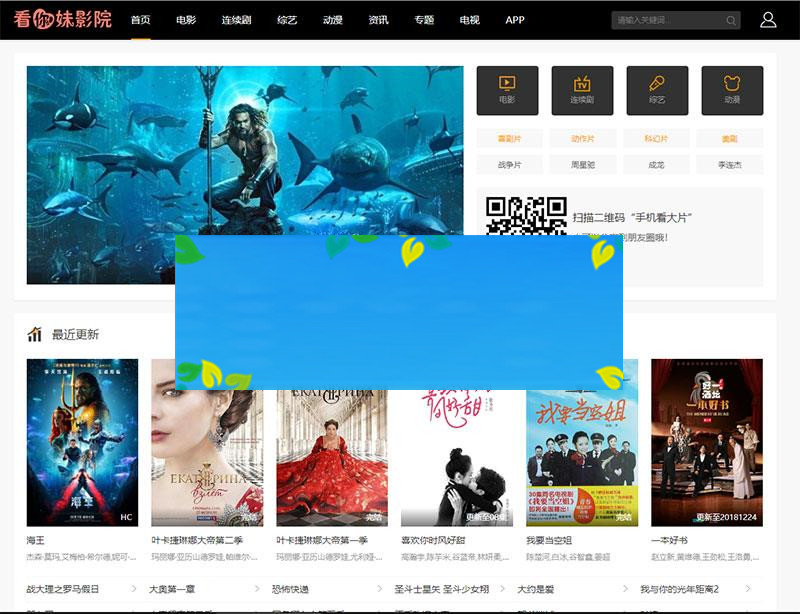Open the 海王 movie poster thumbnail
The height and width of the screenshot is (614, 800).
[x=82, y=442]
